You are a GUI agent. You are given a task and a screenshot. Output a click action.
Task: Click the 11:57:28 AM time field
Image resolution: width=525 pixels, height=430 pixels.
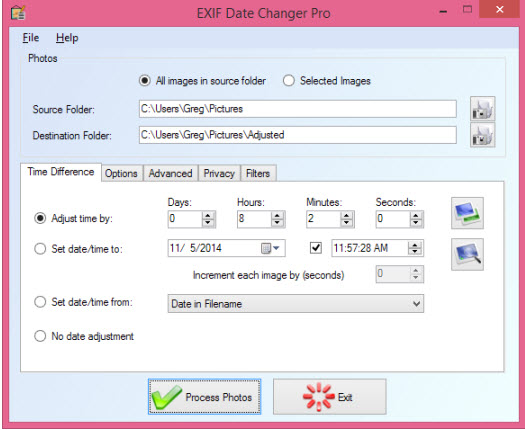(370, 248)
